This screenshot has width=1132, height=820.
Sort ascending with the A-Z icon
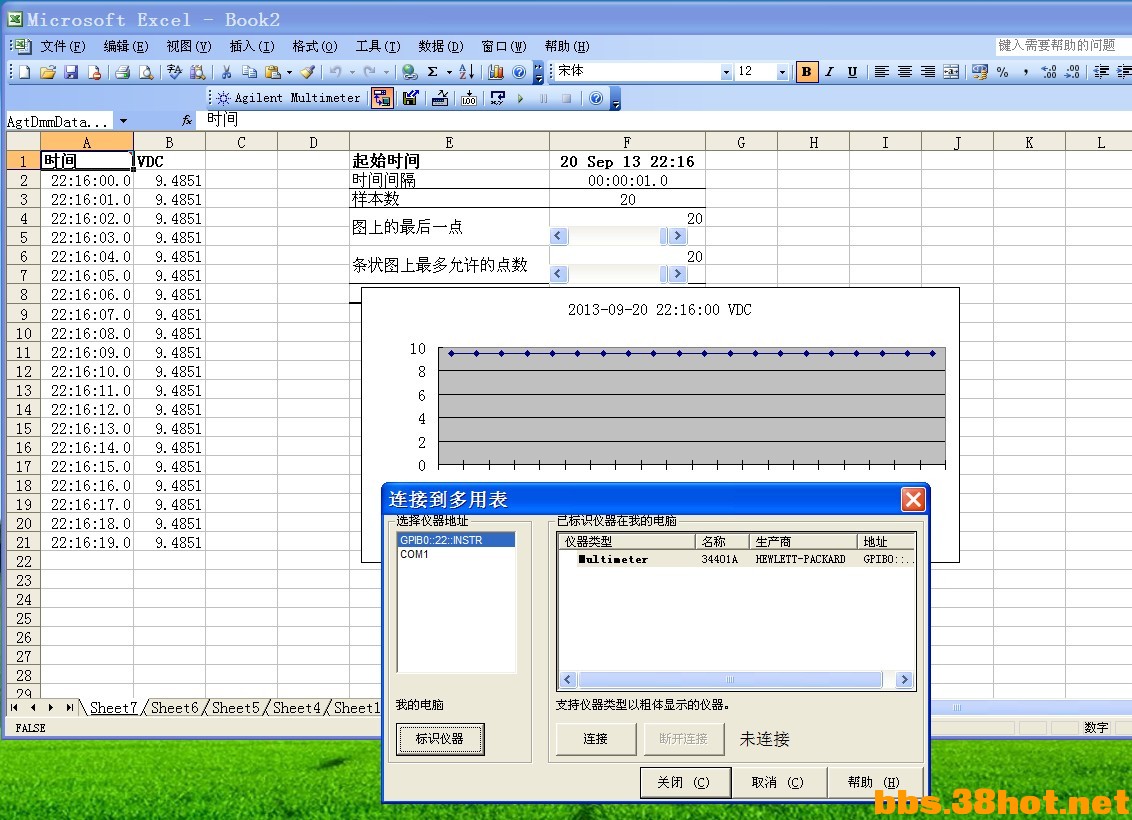click(467, 71)
